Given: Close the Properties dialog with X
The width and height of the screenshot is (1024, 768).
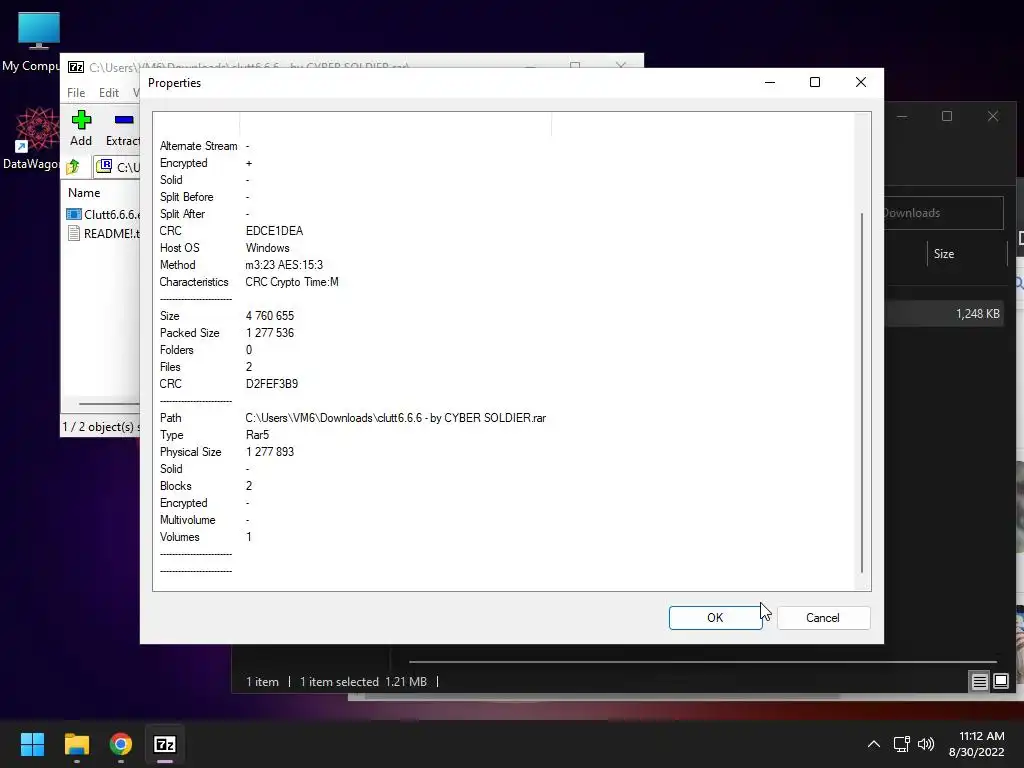Looking at the screenshot, I should click(x=861, y=82).
